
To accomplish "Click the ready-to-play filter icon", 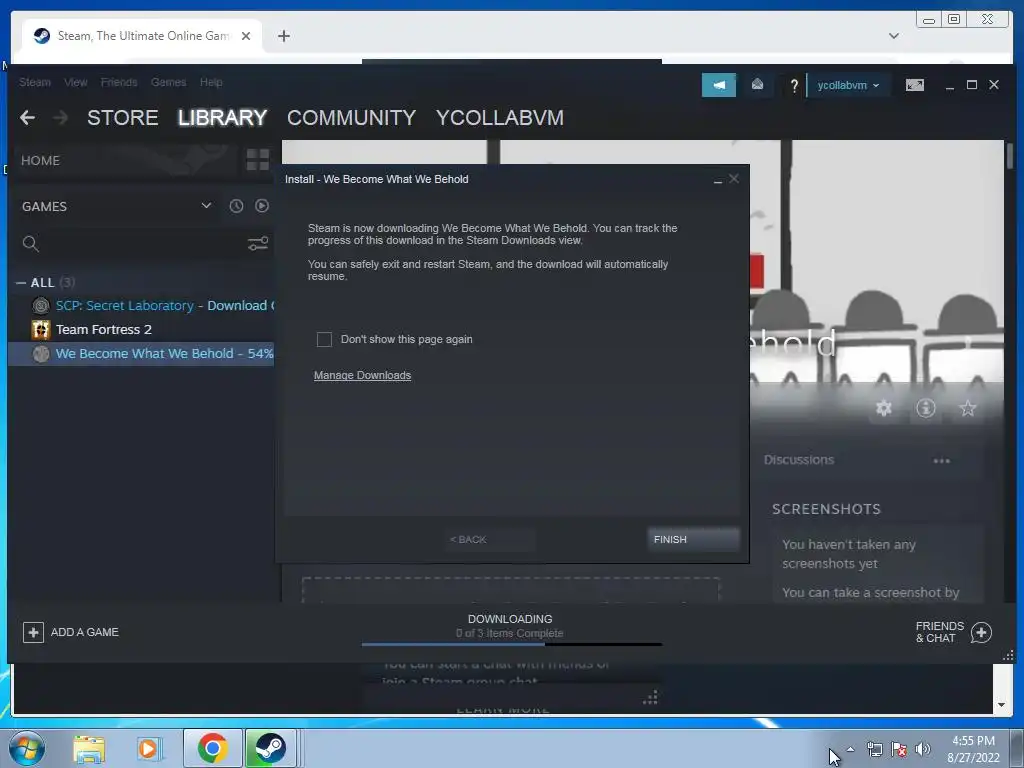I will [x=262, y=206].
